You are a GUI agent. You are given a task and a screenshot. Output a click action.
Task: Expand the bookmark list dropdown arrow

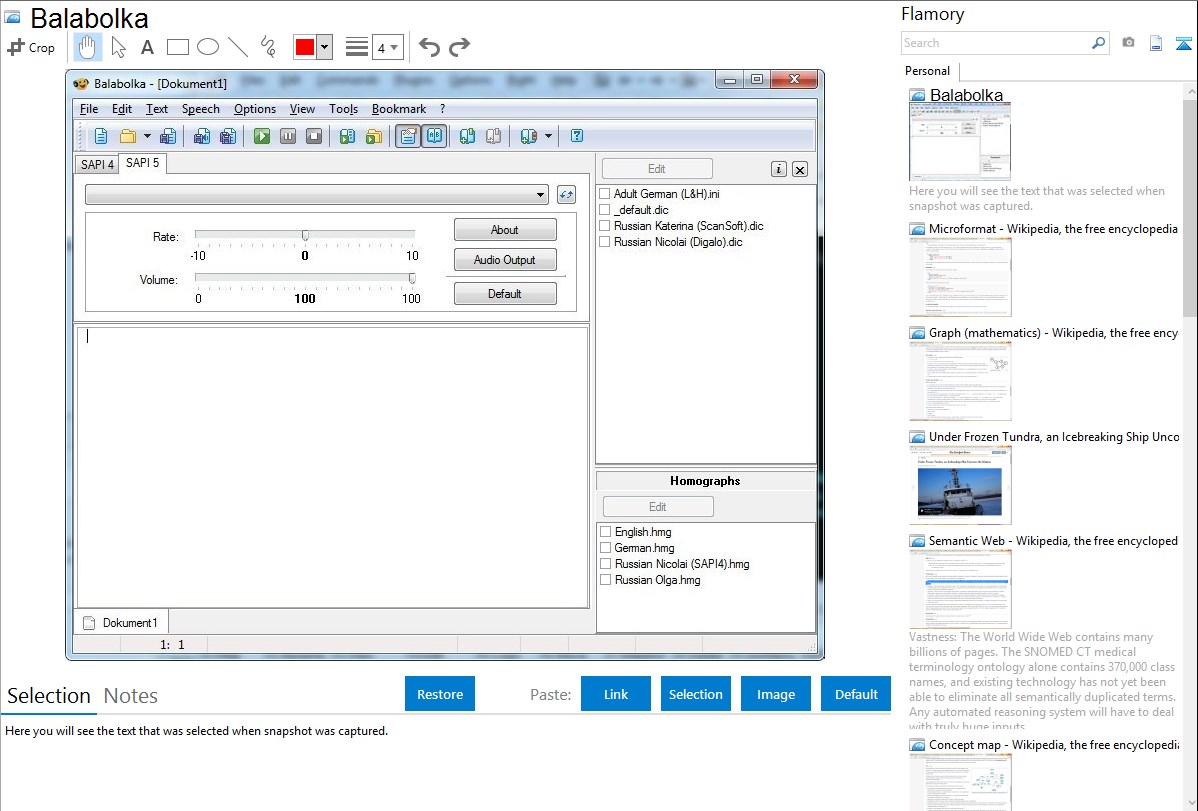coord(548,136)
